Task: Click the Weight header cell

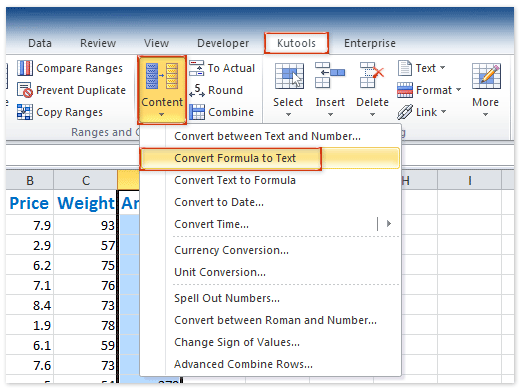Action: coord(85,203)
